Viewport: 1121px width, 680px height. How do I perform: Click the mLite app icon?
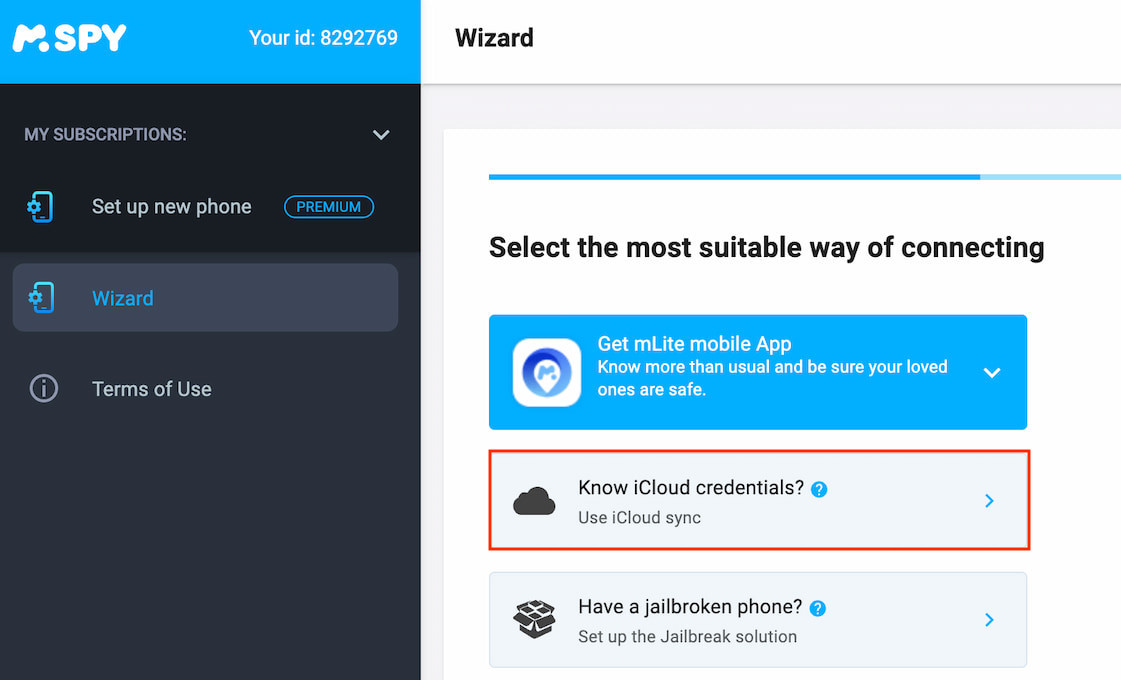pyautogui.click(x=547, y=372)
